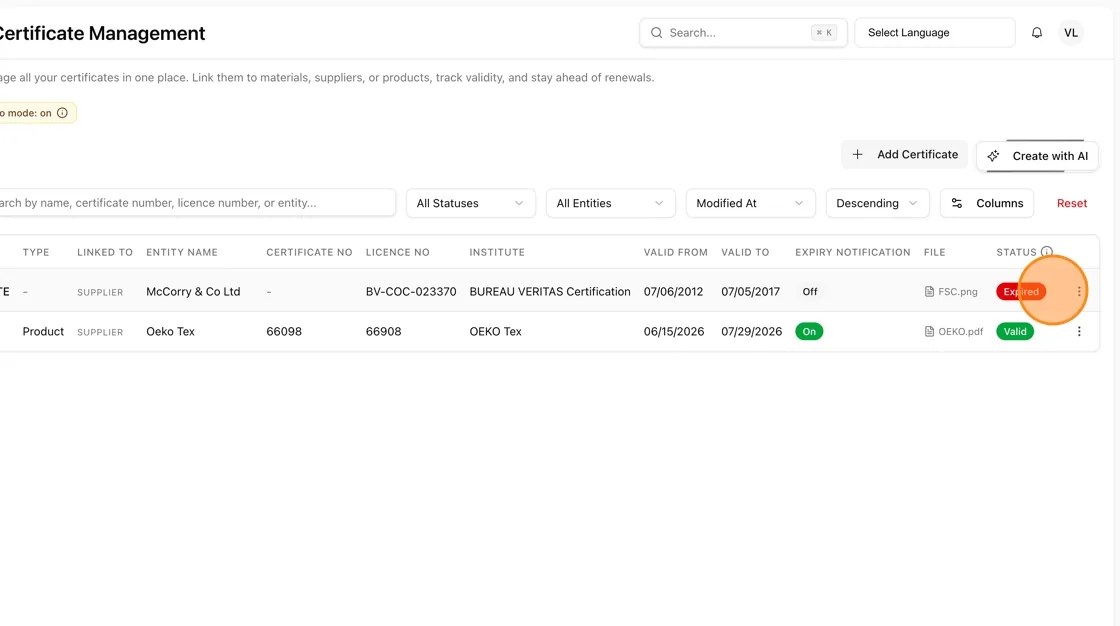Click the status info icon in the table header
The height and width of the screenshot is (626, 1120).
(x=1046, y=252)
